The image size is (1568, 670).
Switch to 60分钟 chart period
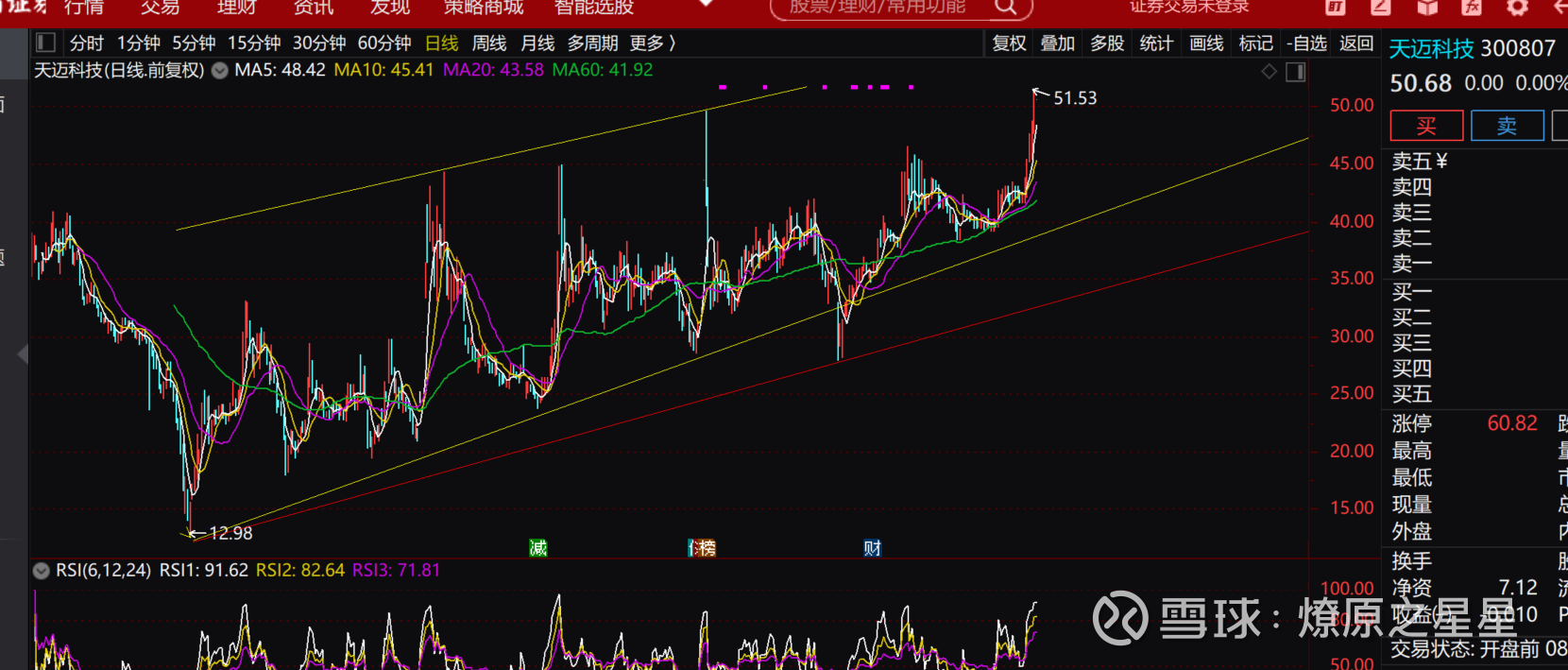point(384,43)
